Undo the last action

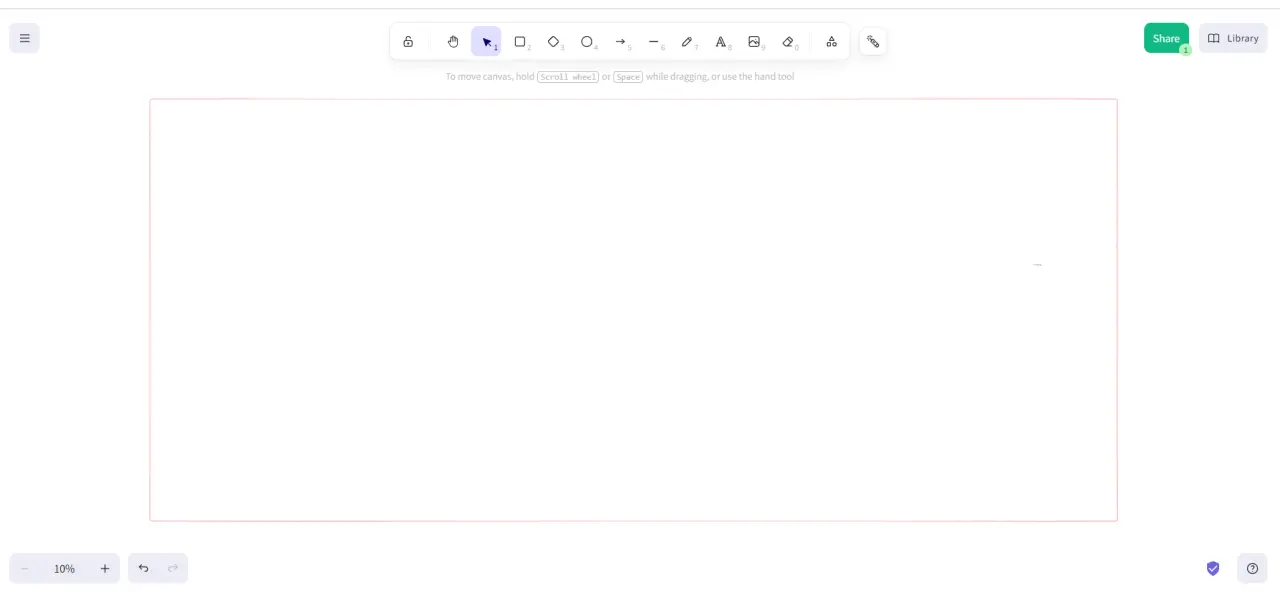point(143,568)
